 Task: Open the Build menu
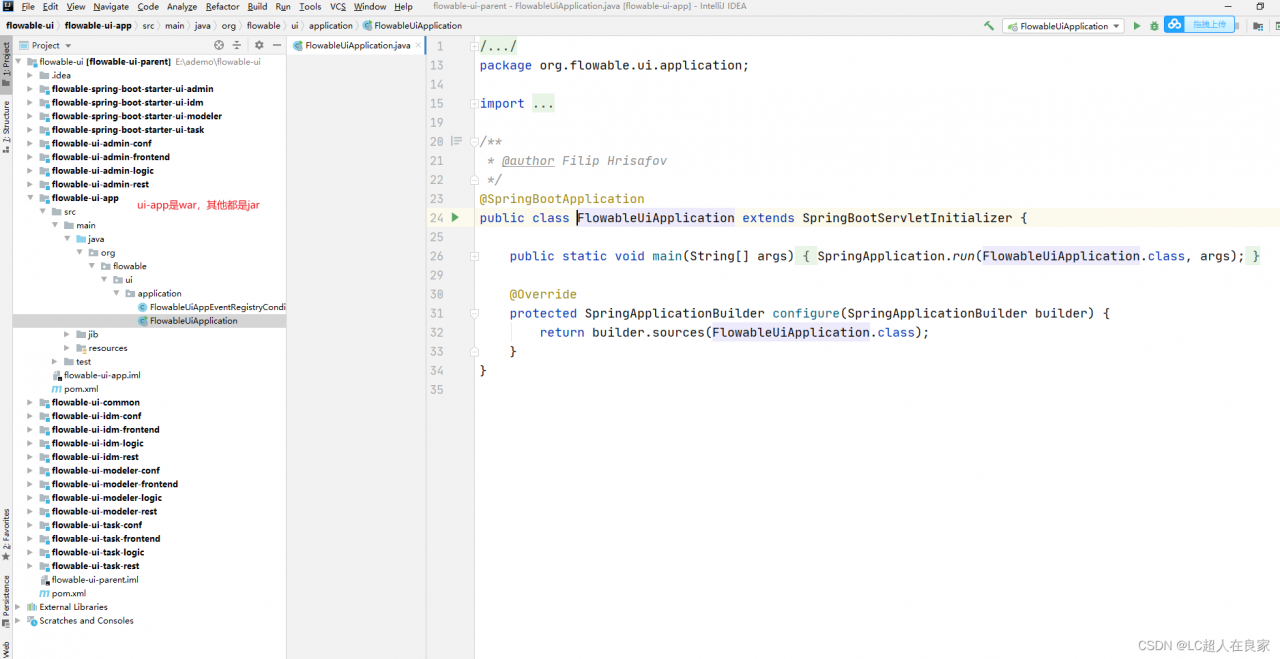tap(257, 7)
